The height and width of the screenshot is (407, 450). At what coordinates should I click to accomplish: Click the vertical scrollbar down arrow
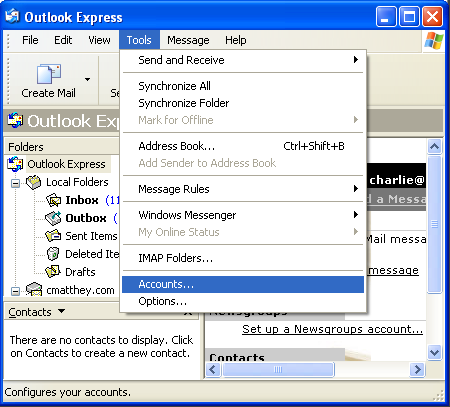pos(435,352)
